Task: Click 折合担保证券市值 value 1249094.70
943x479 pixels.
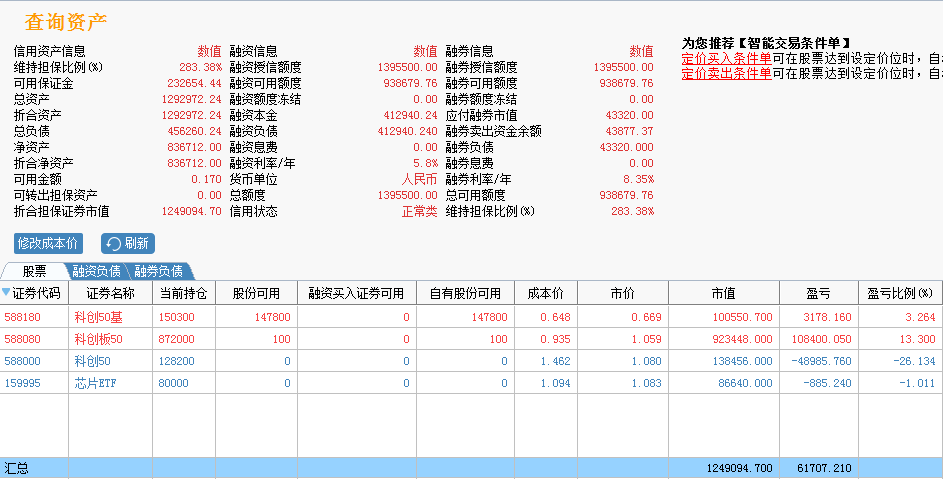Action: [191, 211]
